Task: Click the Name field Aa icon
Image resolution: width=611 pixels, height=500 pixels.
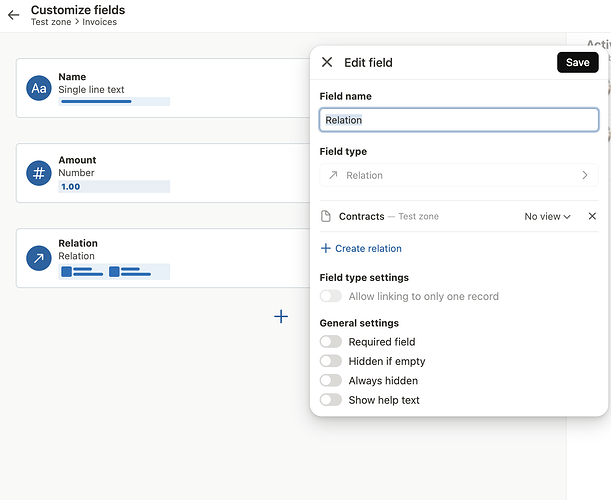Action: pyautogui.click(x=39, y=88)
